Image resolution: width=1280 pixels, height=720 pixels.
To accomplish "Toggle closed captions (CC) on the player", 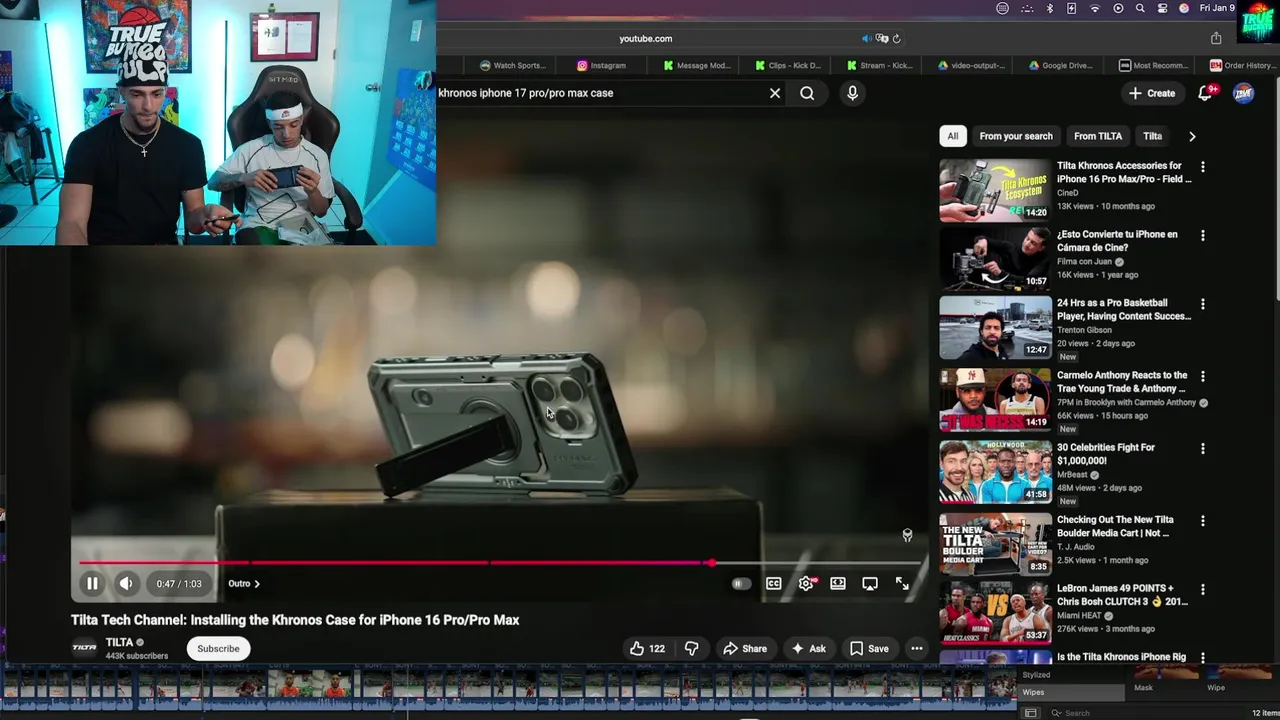I will (x=773, y=583).
